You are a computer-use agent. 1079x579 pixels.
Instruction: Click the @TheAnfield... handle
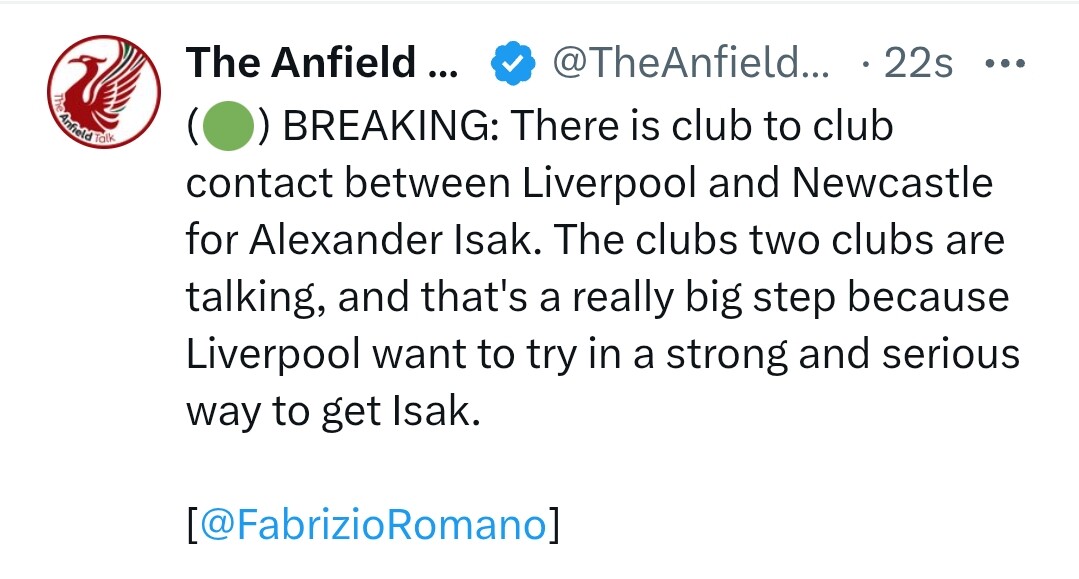690,65
